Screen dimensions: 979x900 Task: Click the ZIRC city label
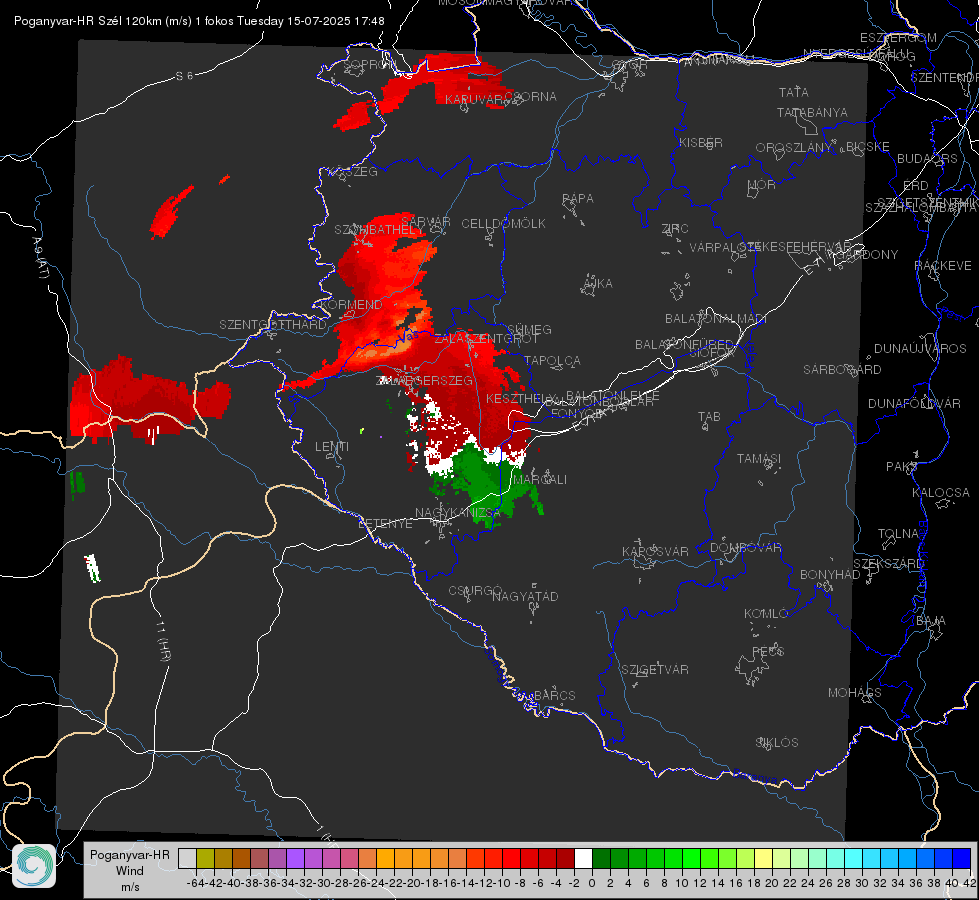675,229
